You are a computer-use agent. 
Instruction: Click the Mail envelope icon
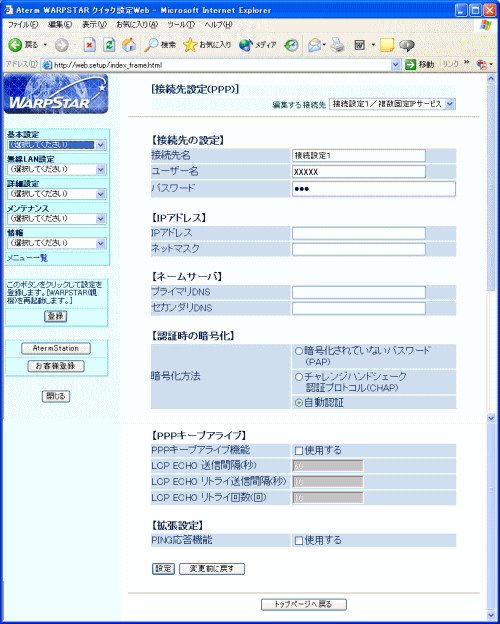click(315, 45)
